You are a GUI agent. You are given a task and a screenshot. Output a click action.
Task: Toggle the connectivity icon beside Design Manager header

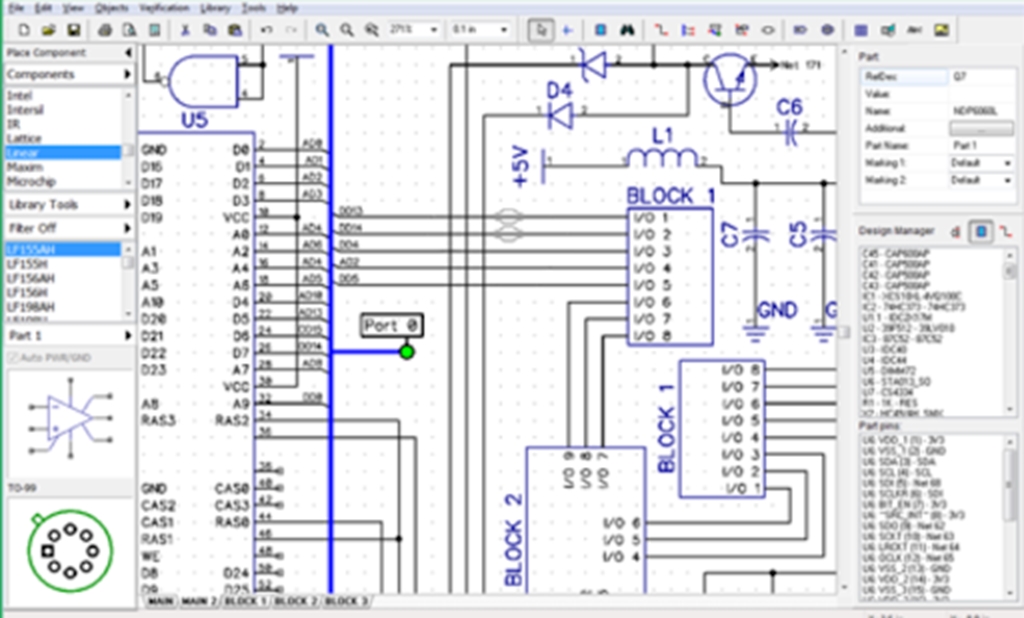coord(1007,231)
